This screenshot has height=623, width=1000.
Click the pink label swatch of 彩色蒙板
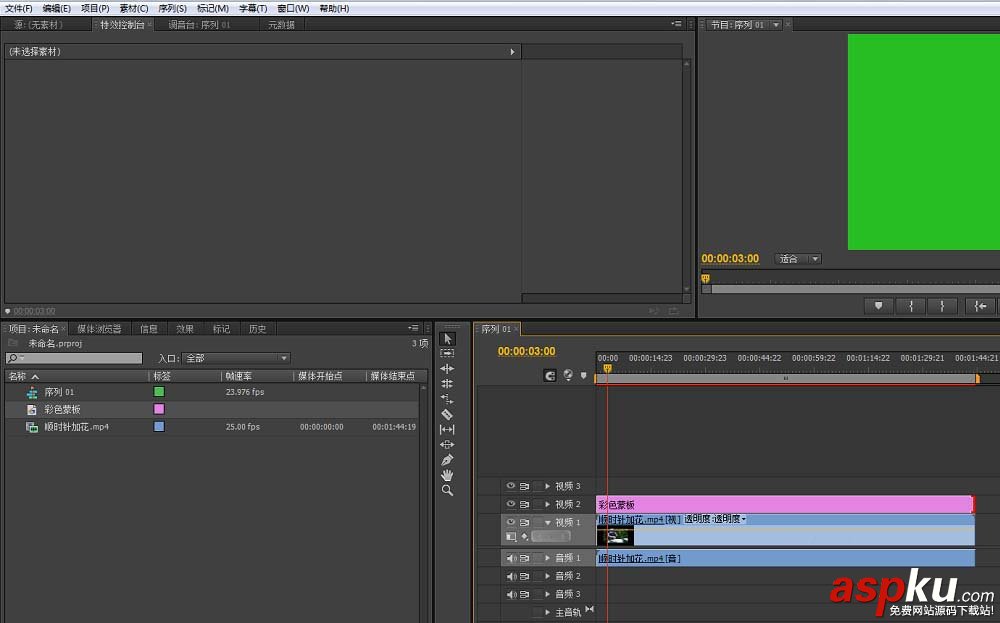158,409
